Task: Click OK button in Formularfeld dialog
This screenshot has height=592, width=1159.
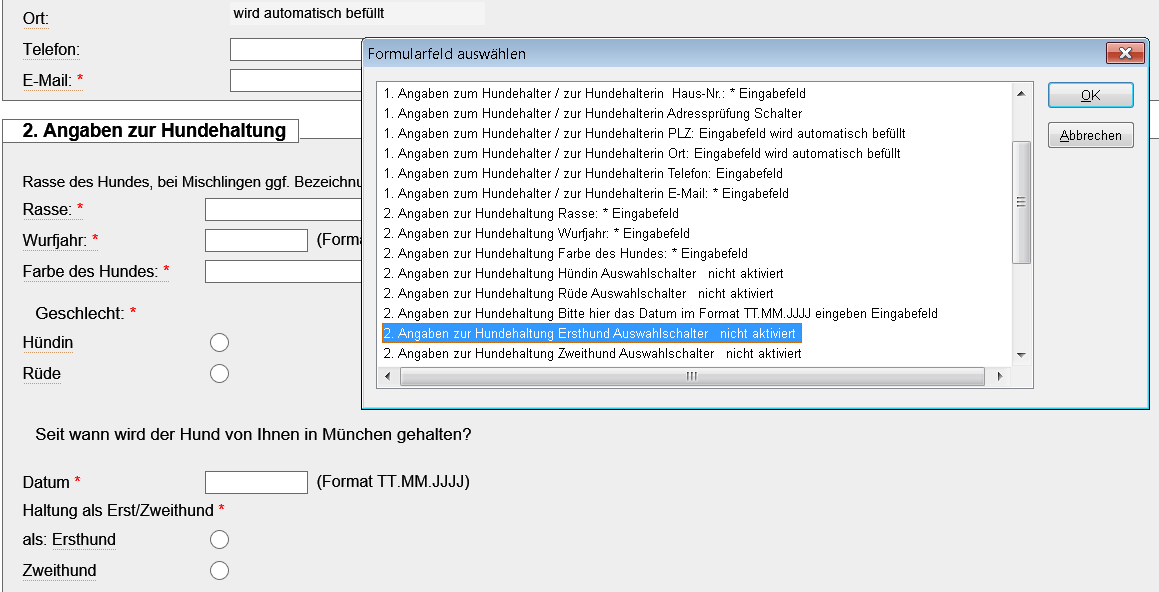Action: point(1090,95)
